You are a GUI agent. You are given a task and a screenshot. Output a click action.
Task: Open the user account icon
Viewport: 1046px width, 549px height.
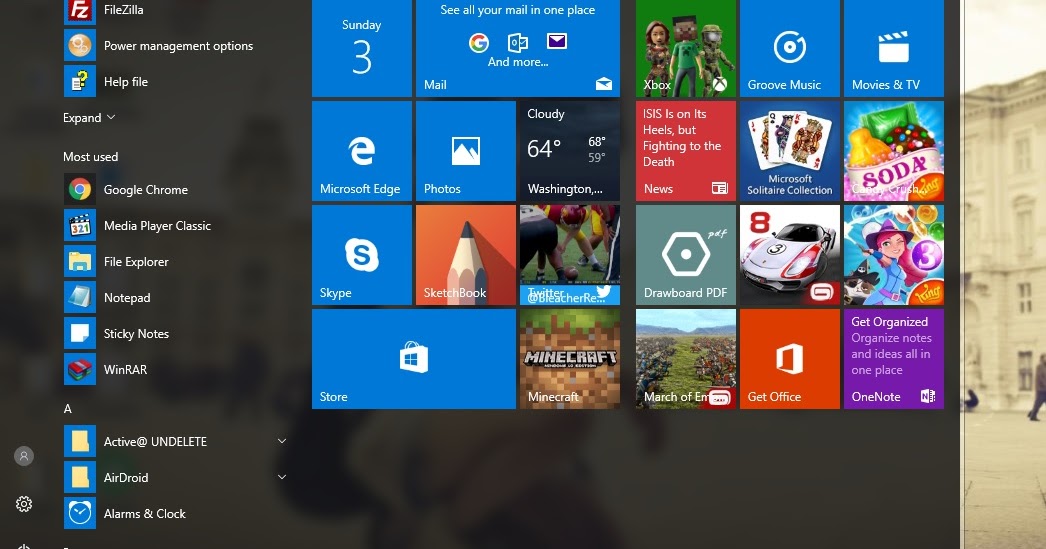click(x=24, y=456)
